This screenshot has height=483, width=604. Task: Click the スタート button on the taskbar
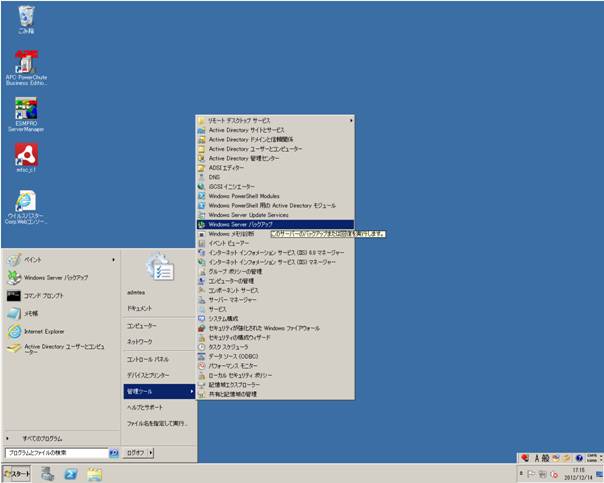point(18,473)
